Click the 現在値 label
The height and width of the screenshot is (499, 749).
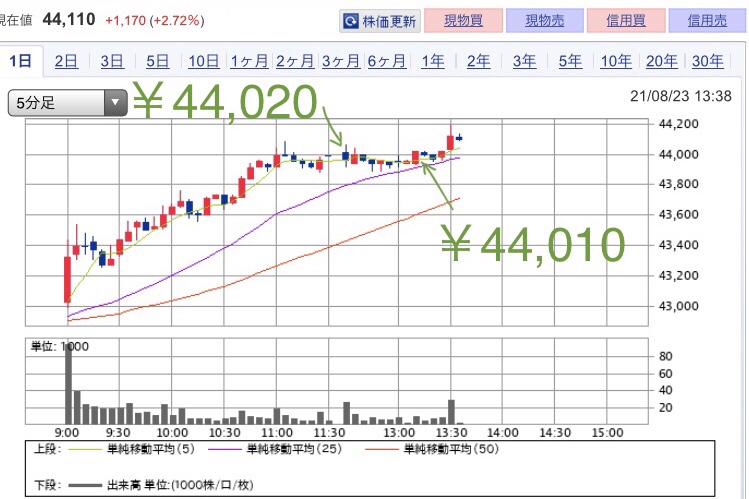[16, 20]
